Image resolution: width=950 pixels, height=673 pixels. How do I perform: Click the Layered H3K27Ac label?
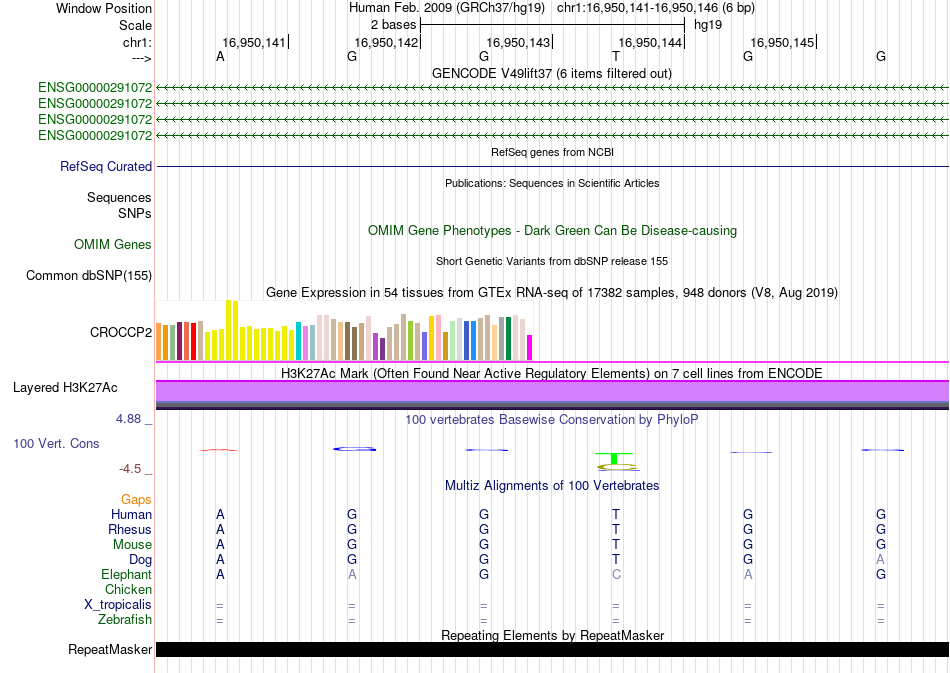[x=65, y=388]
